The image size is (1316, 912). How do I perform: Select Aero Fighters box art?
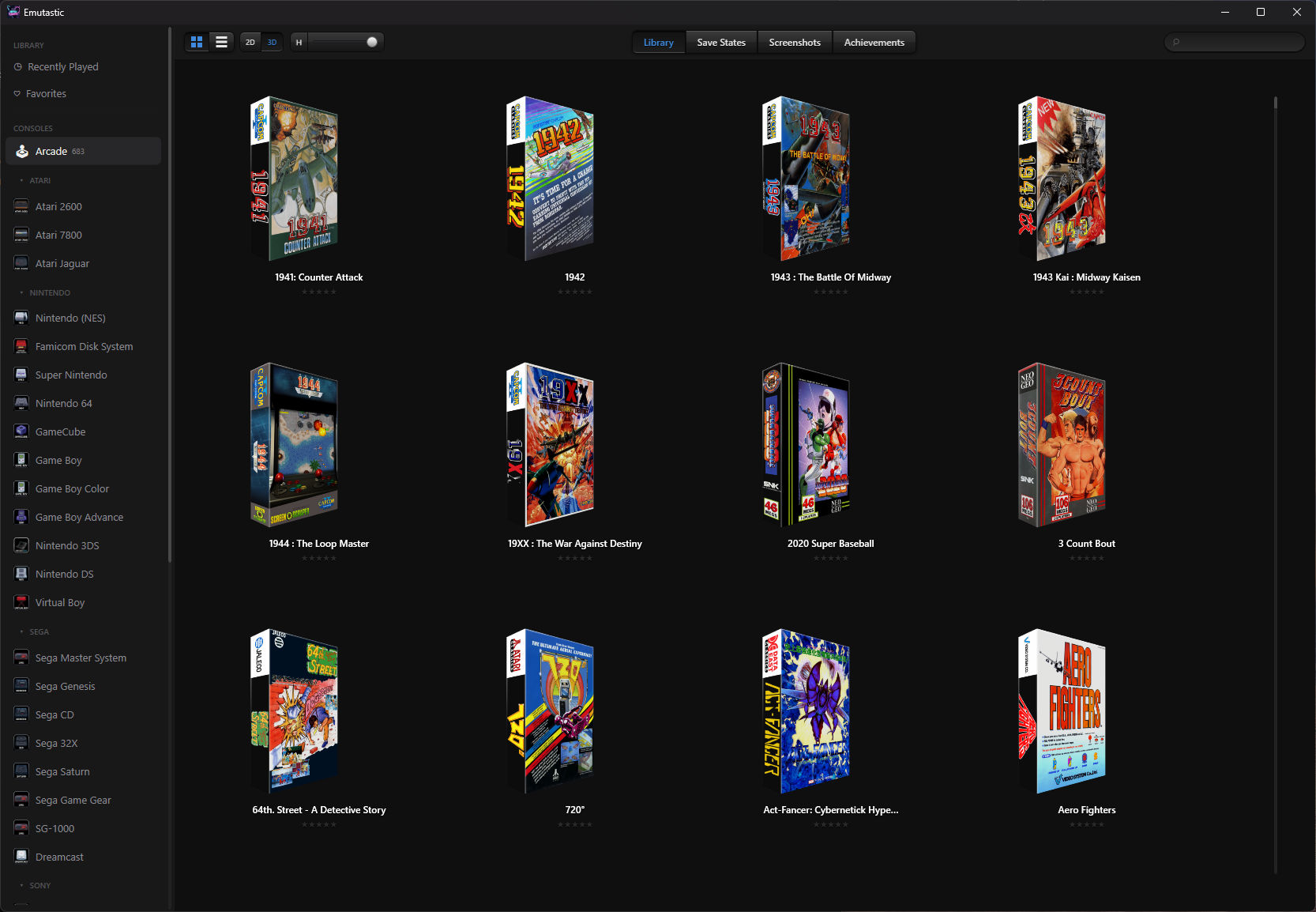(x=1062, y=711)
